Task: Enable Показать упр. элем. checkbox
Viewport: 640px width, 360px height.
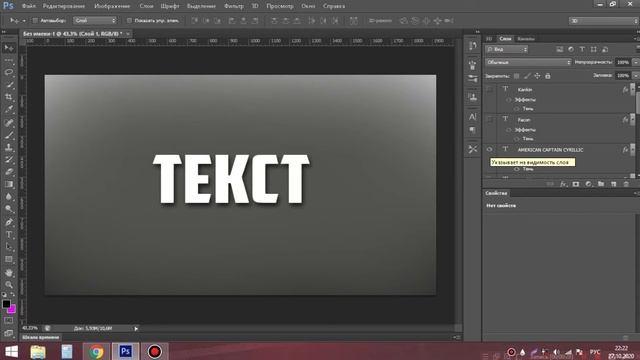Action: [129, 20]
